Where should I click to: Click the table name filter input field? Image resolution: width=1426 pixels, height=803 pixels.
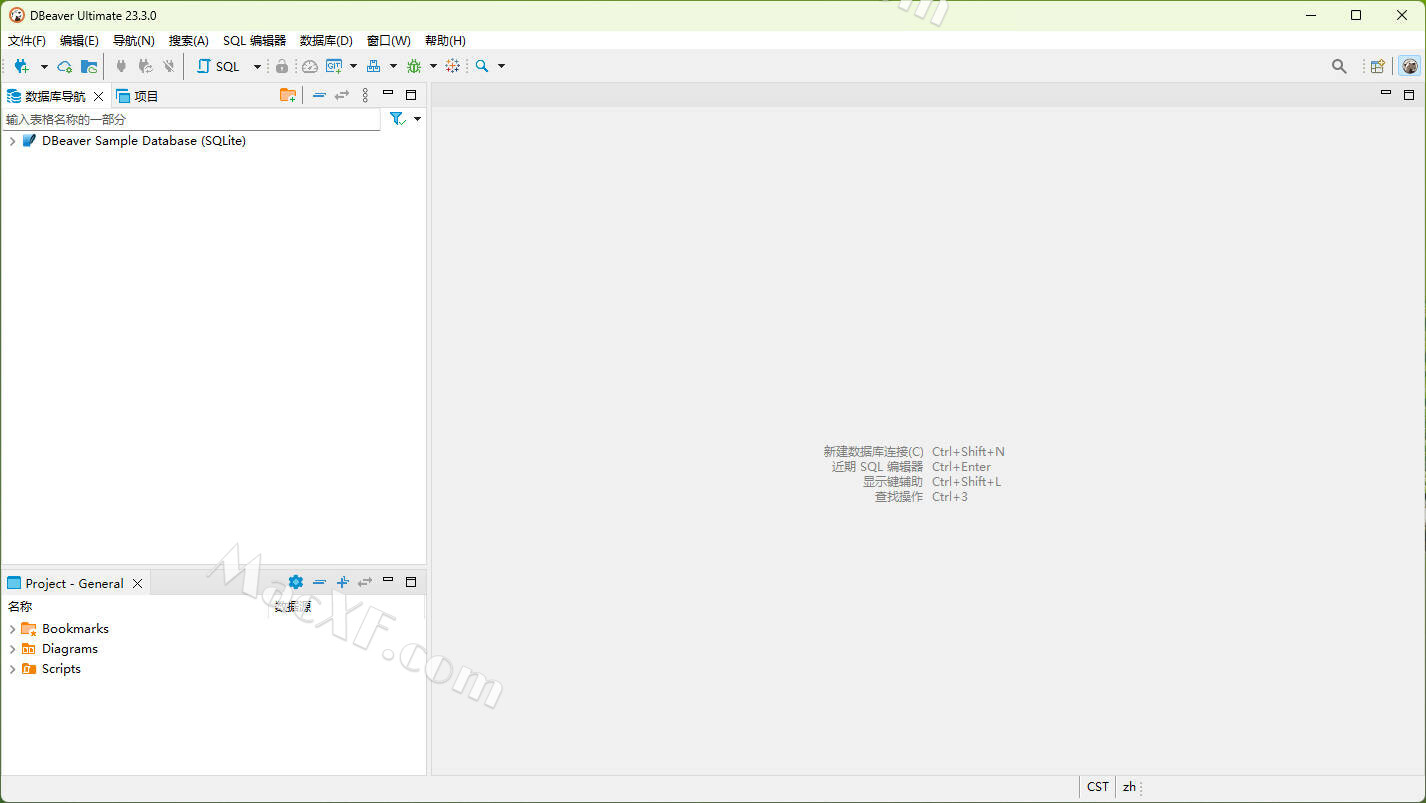pyautogui.click(x=190, y=119)
